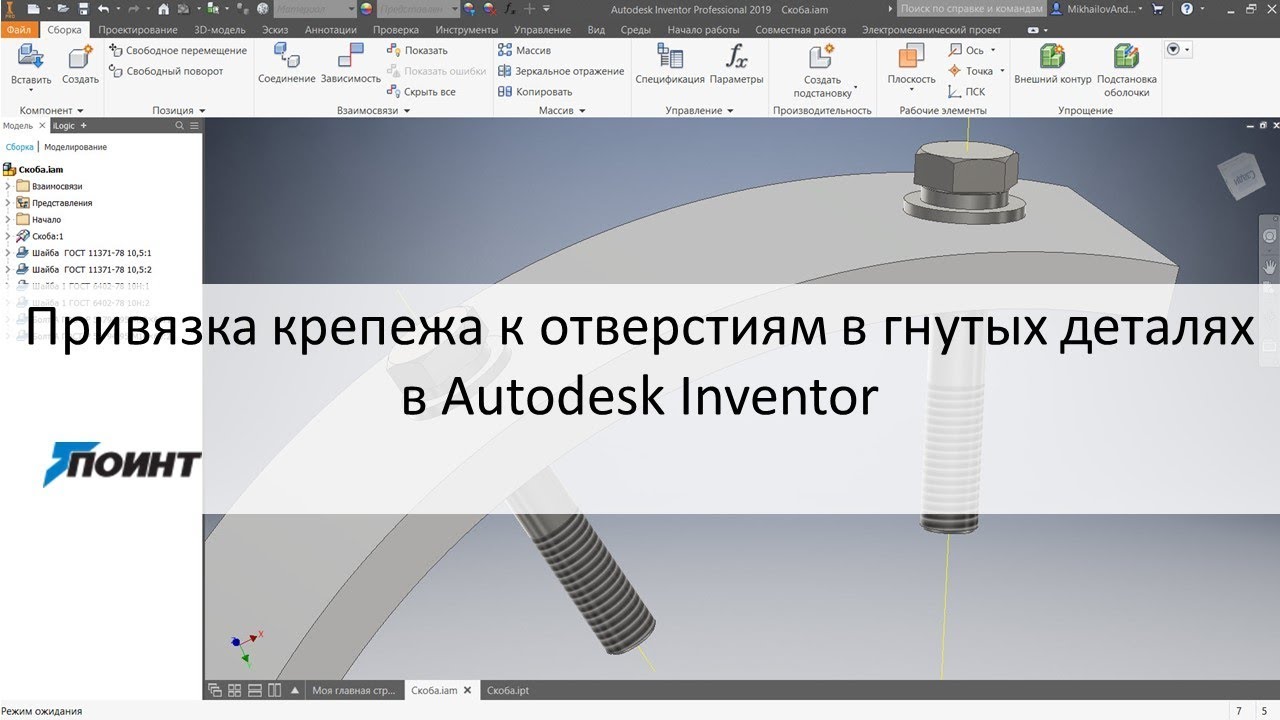Expand the Представления node in browser
The image size is (1280, 720).
8,203
